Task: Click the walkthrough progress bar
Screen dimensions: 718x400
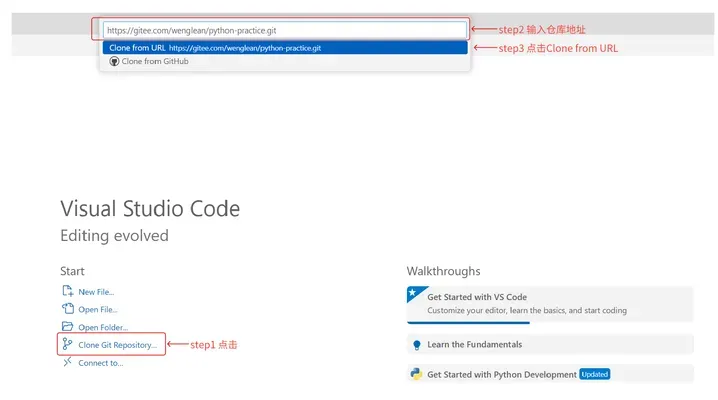Action: click(468, 323)
